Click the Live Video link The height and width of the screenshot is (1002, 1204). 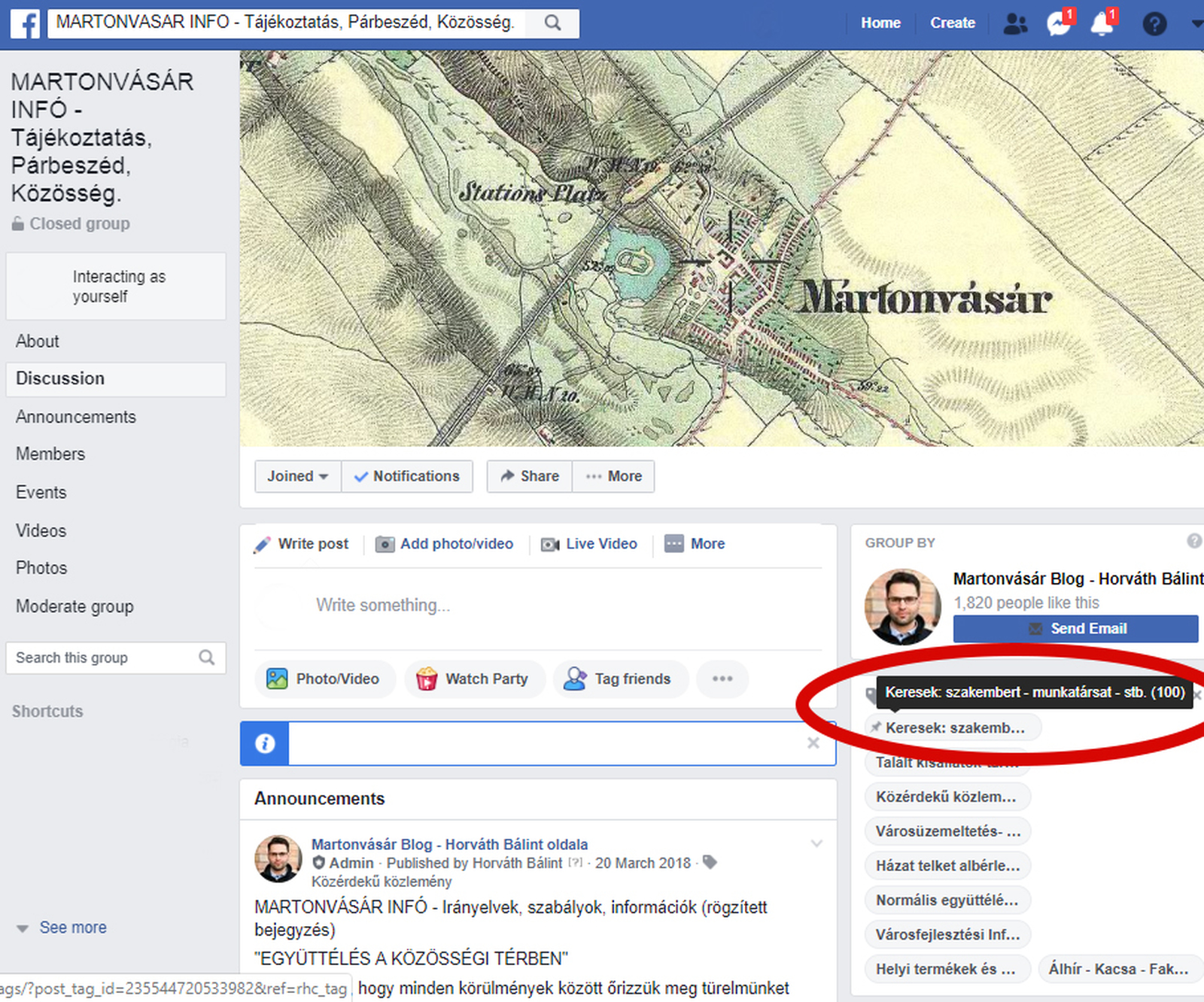coord(601,544)
